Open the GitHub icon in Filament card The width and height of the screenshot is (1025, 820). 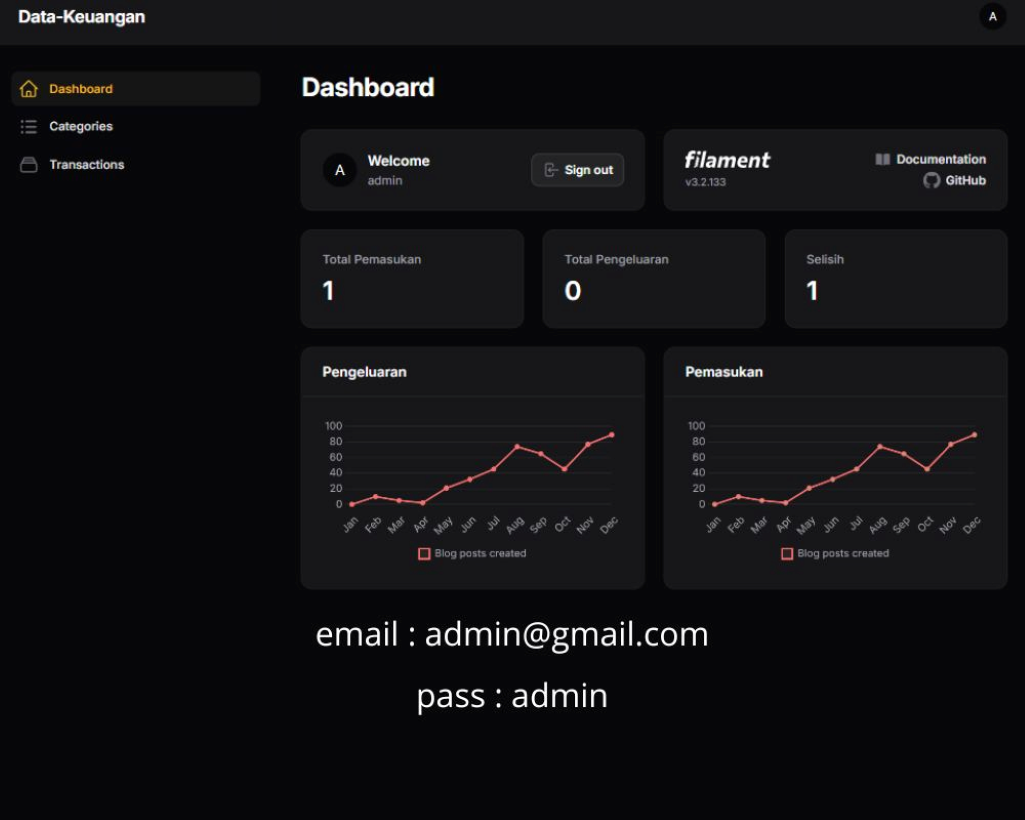(x=929, y=181)
